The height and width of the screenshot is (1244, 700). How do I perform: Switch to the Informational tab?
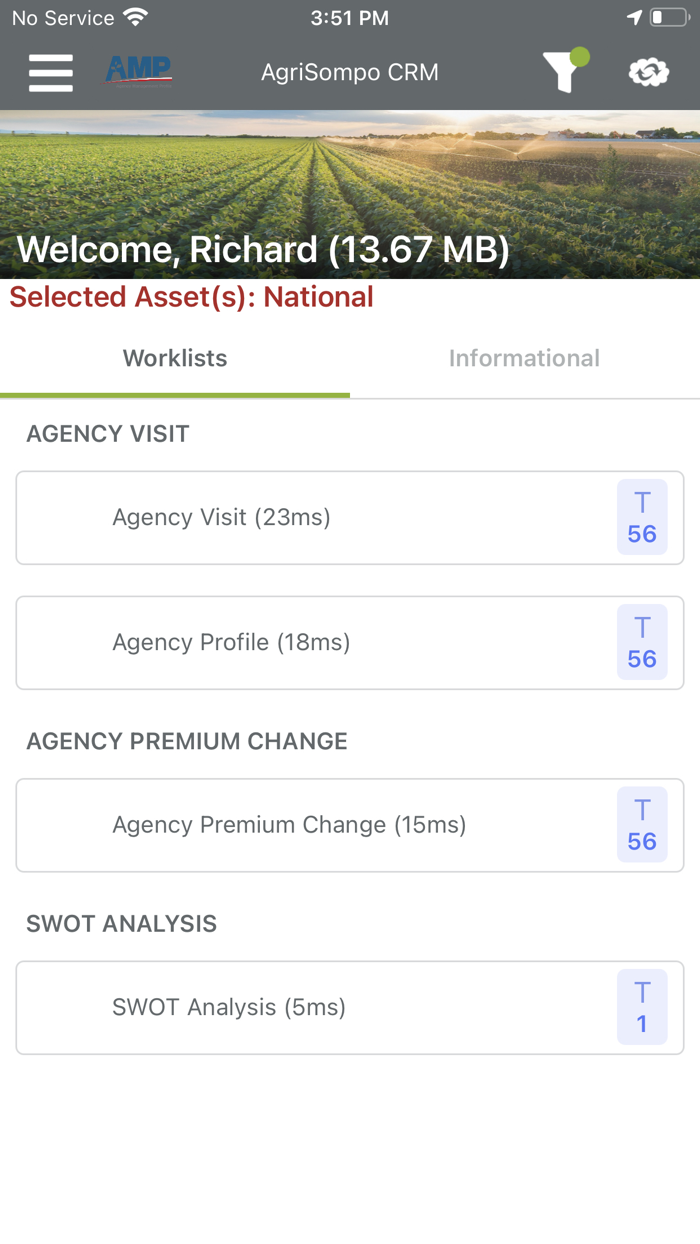pyautogui.click(x=524, y=358)
